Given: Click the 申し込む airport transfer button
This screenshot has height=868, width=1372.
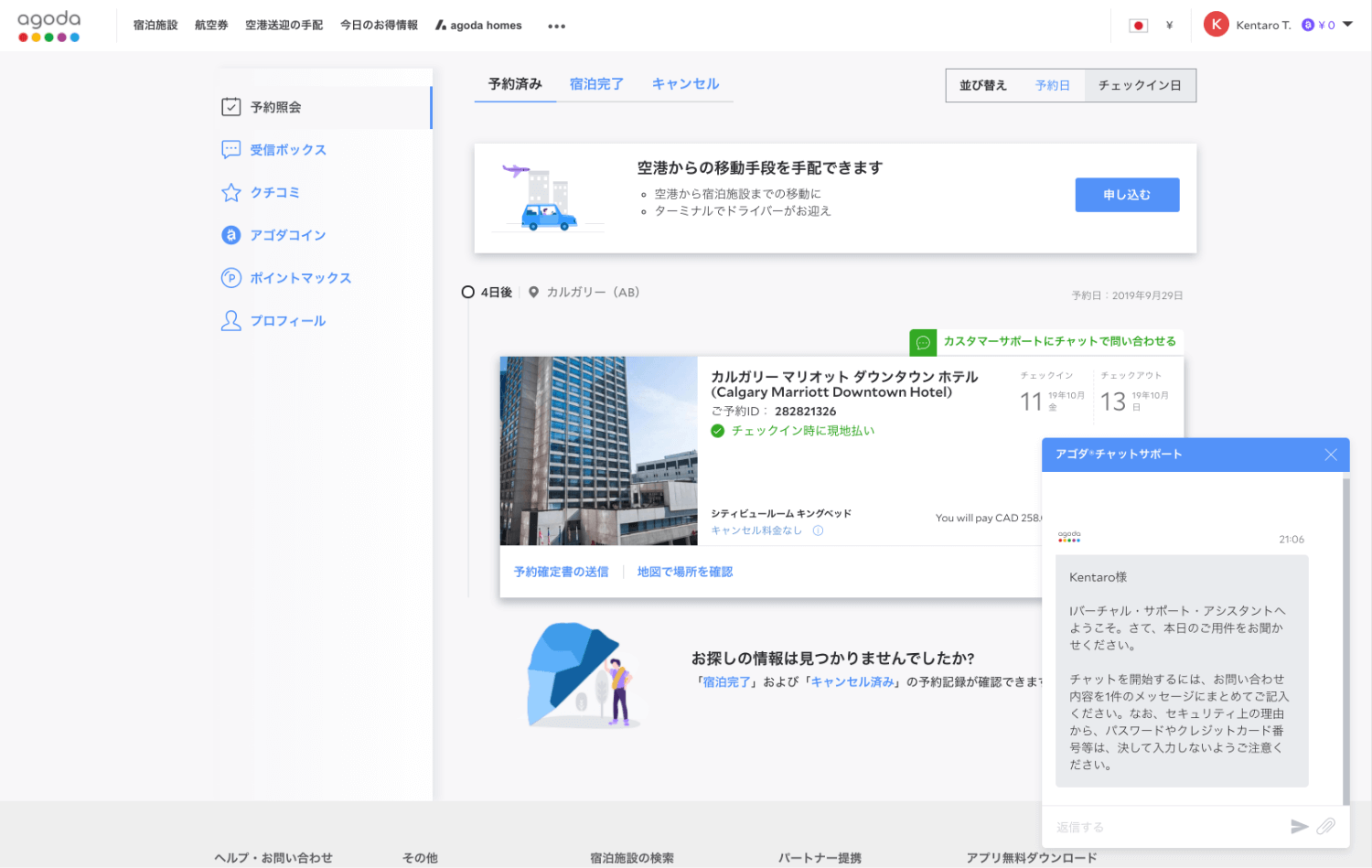Looking at the screenshot, I should [x=1127, y=195].
